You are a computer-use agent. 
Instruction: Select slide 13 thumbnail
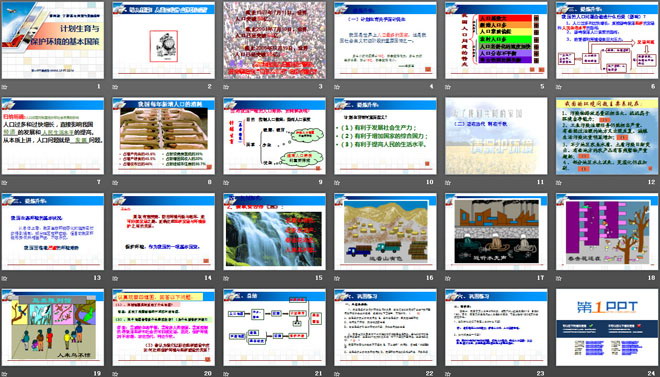click(53, 231)
